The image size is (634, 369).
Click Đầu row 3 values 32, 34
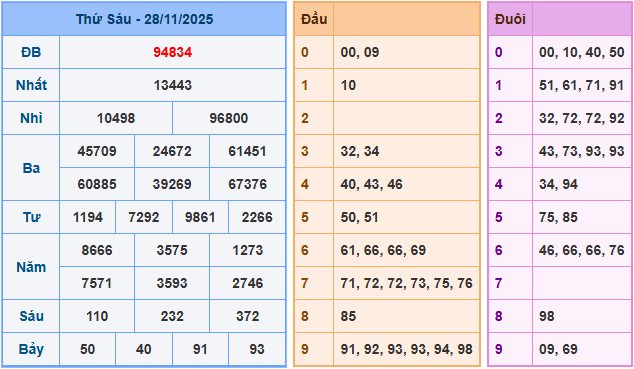coord(360,151)
